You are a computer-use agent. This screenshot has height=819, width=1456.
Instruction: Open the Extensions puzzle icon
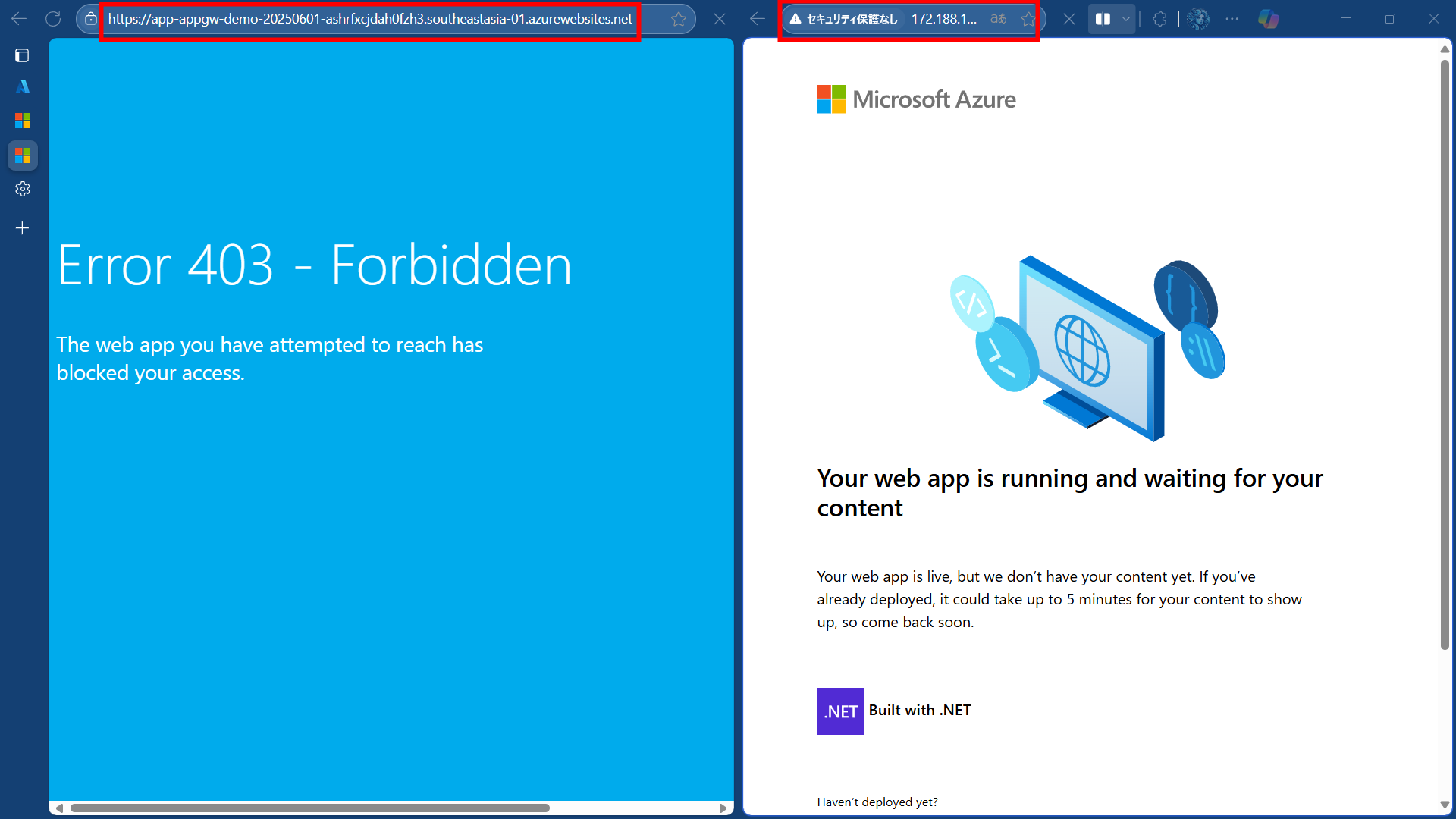(x=1160, y=19)
